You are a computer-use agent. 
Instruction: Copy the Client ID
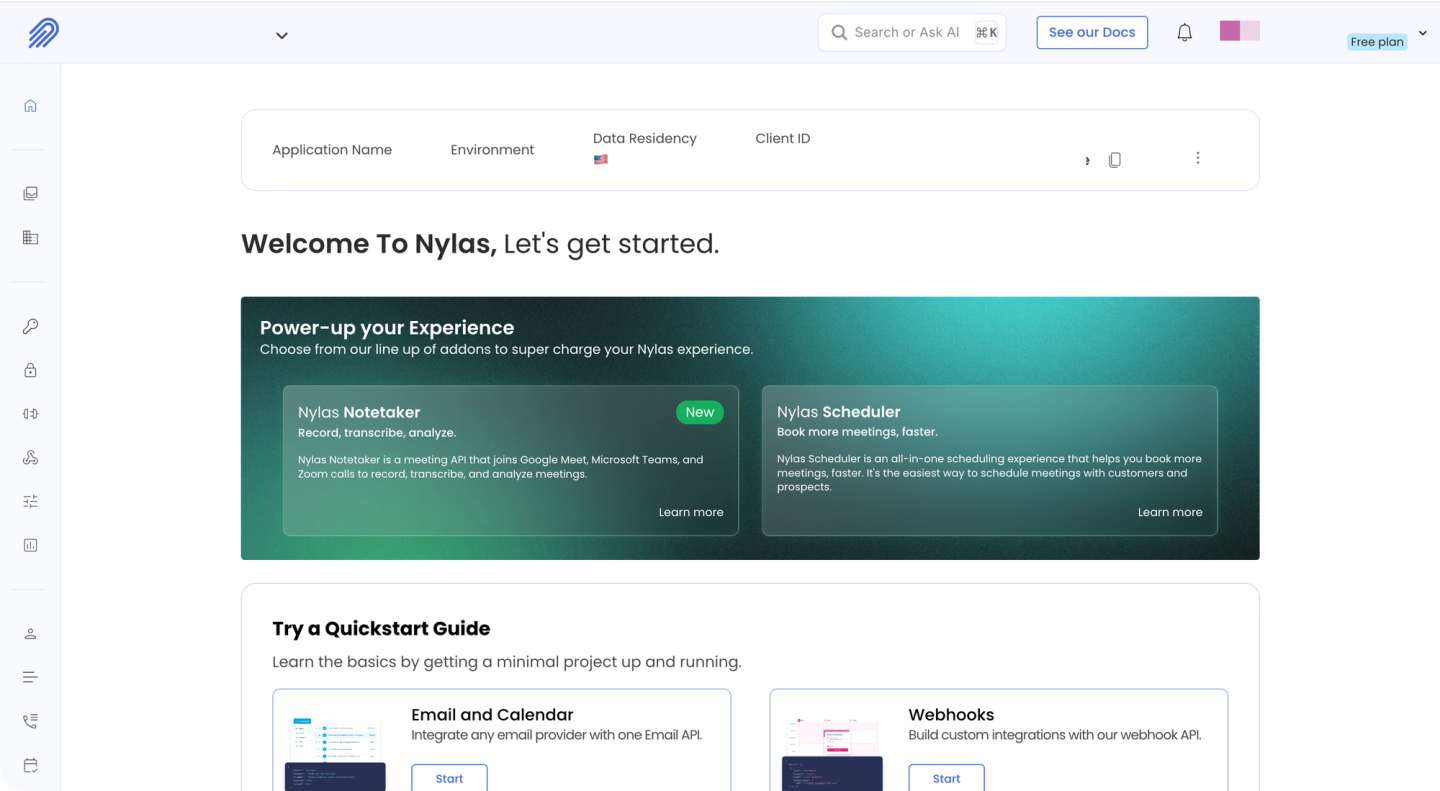pyautogui.click(x=1115, y=160)
